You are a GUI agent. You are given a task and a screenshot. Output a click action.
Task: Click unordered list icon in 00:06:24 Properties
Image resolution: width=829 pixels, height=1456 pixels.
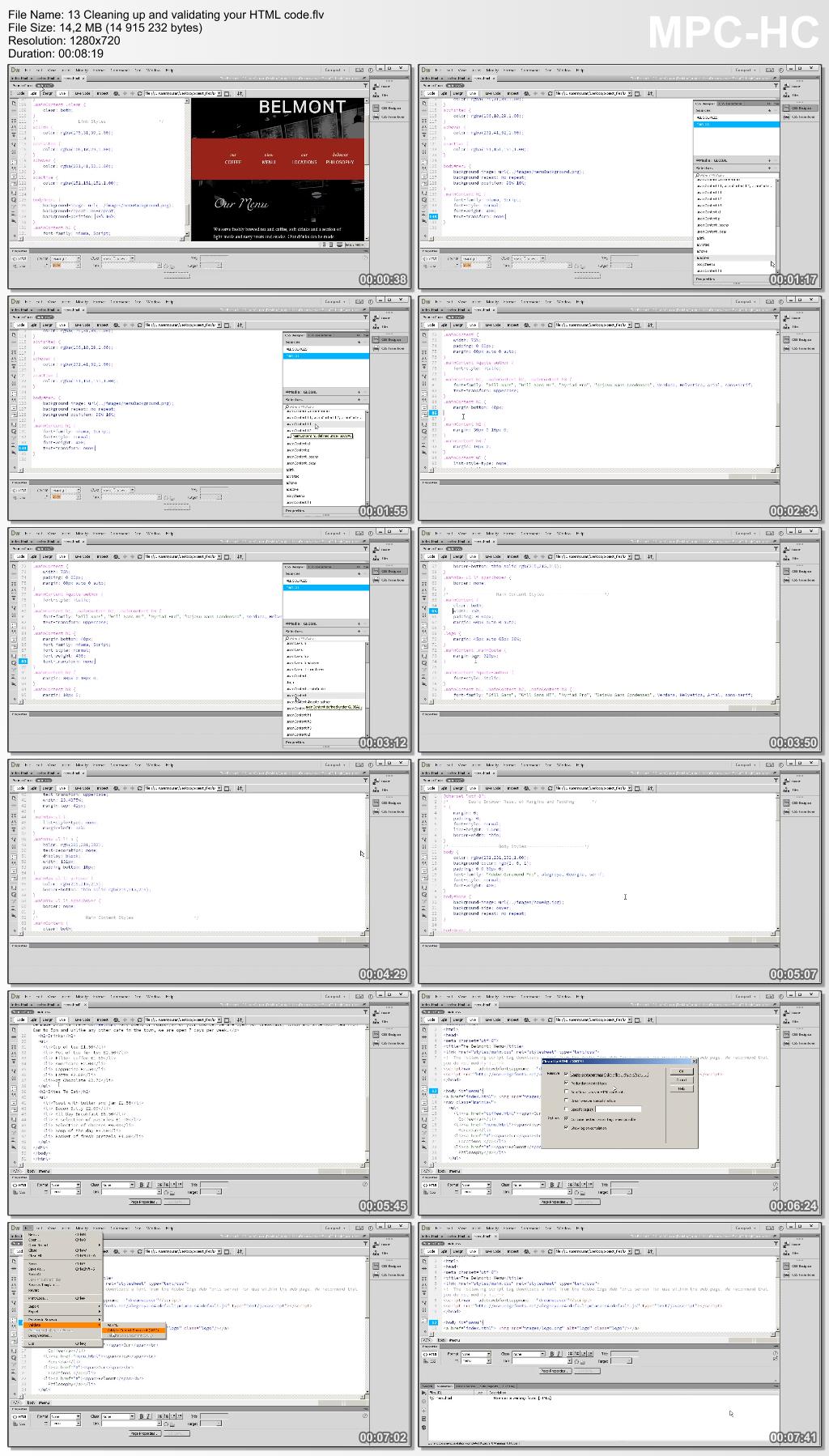click(571, 1184)
